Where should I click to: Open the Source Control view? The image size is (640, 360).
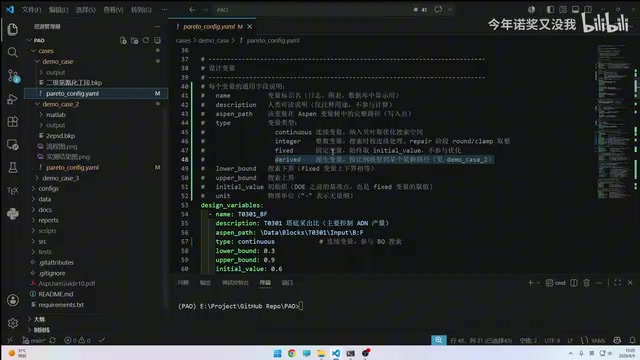click(x=13, y=76)
